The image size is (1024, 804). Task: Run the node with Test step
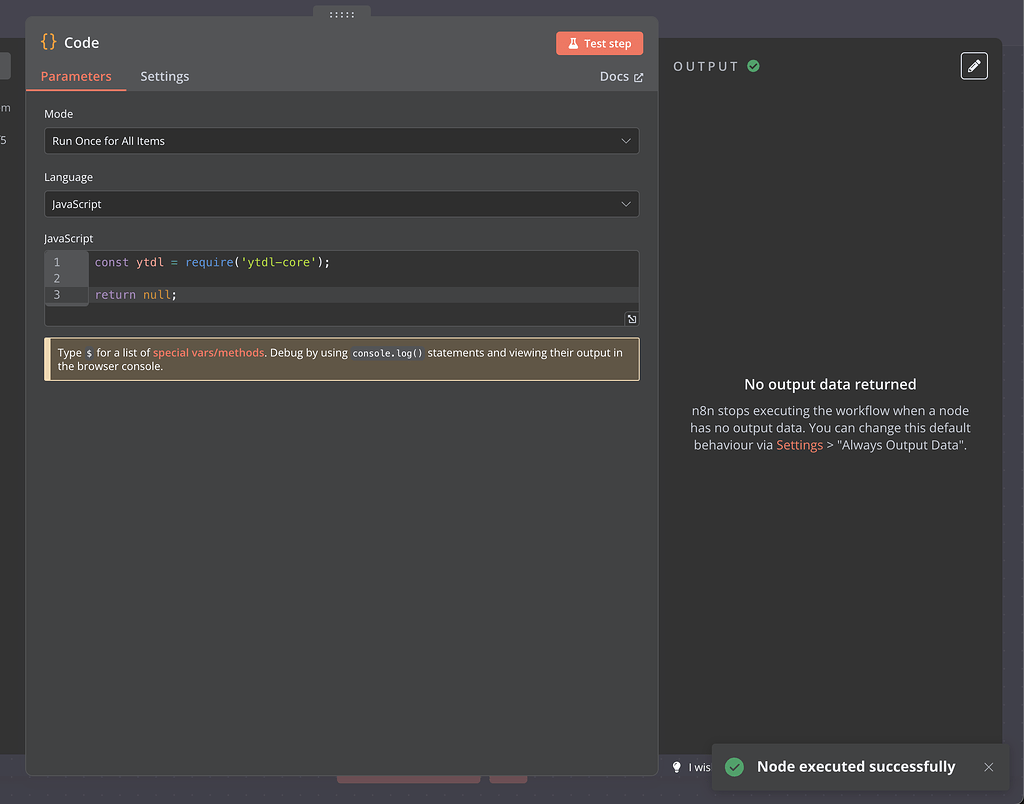tap(599, 43)
